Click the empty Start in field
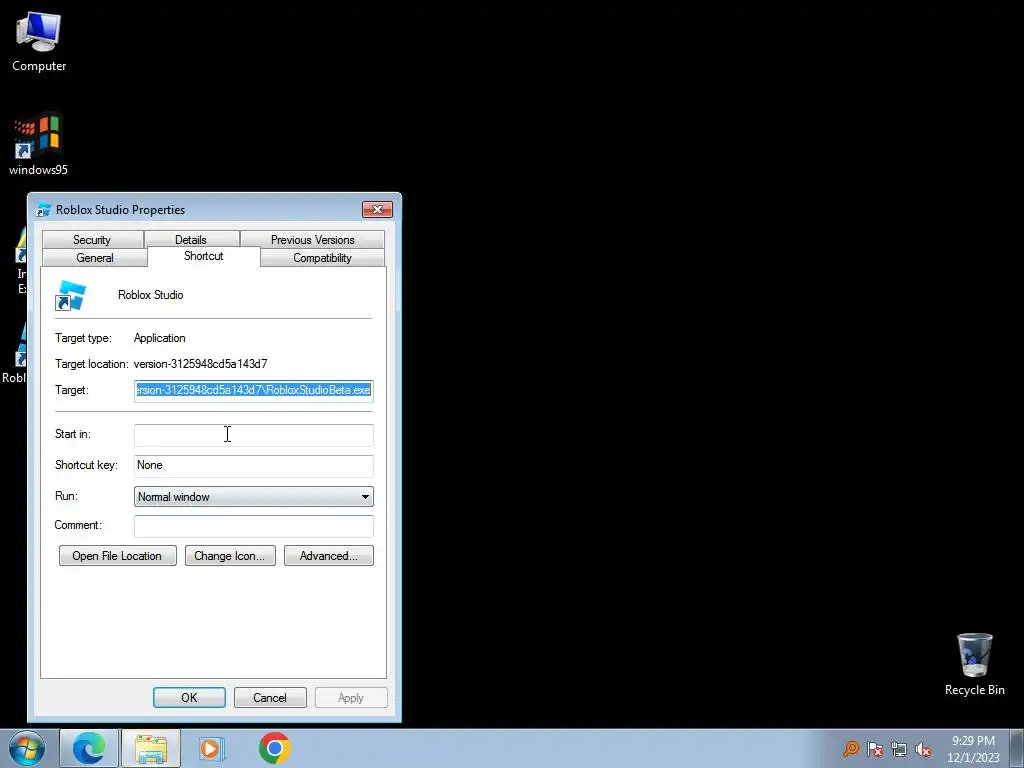 click(254, 435)
